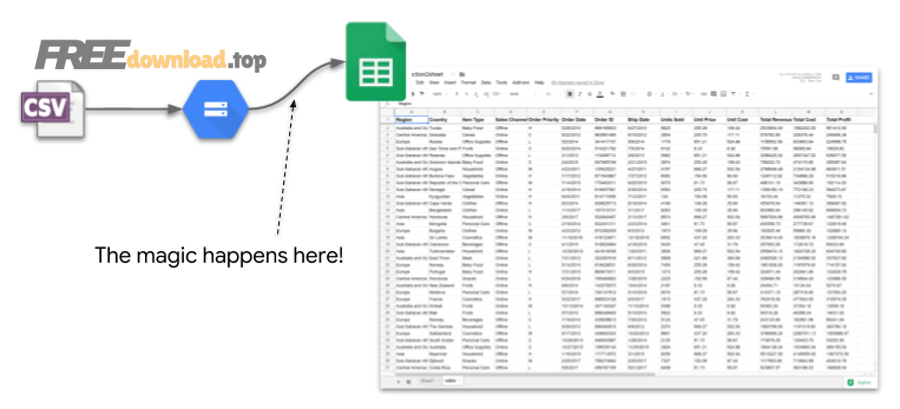Click the insert comment toolbar icon

click(x=713, y=94)
